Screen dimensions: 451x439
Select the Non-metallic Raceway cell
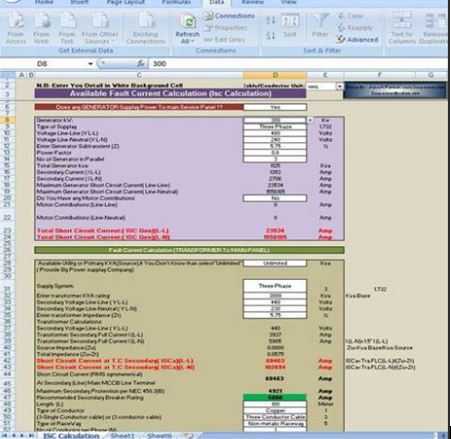tap(275, 424)
